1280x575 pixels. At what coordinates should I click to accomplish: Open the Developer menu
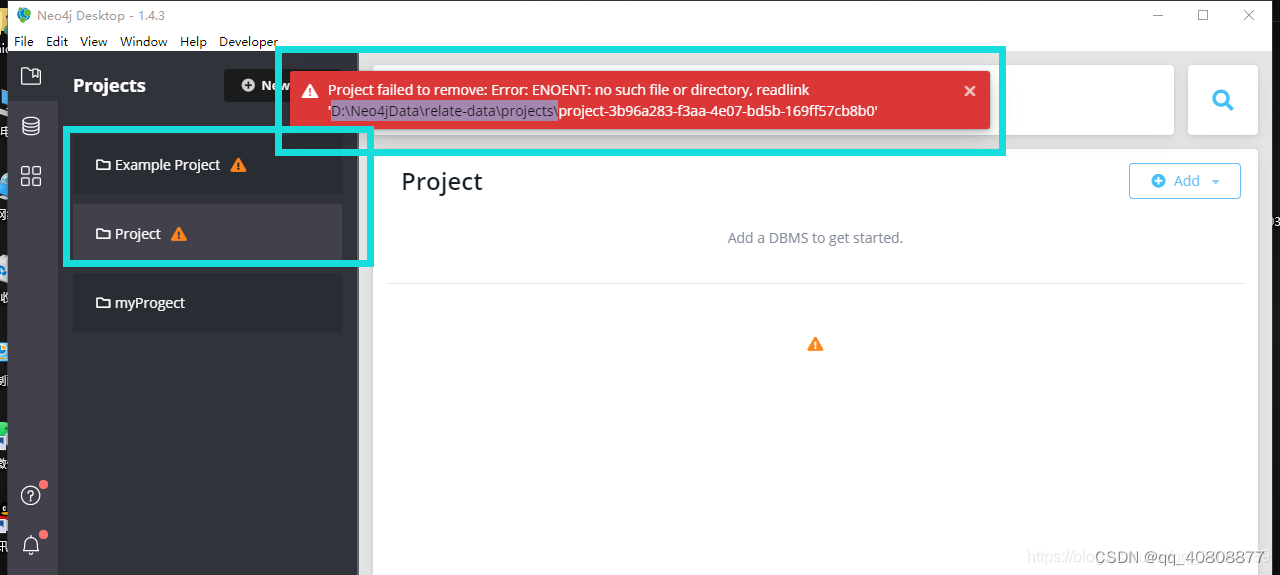point(248,42)
